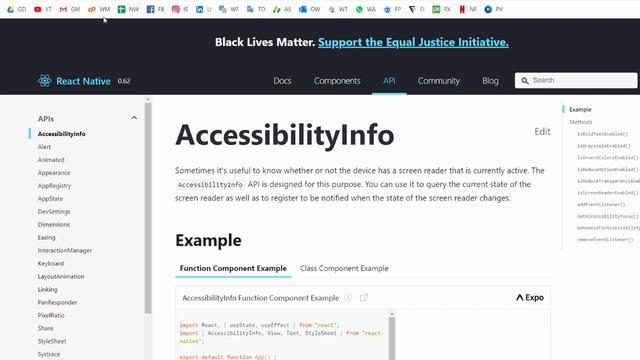
Task: Open the YouTube YT bookmark
Action: (38, 9)
